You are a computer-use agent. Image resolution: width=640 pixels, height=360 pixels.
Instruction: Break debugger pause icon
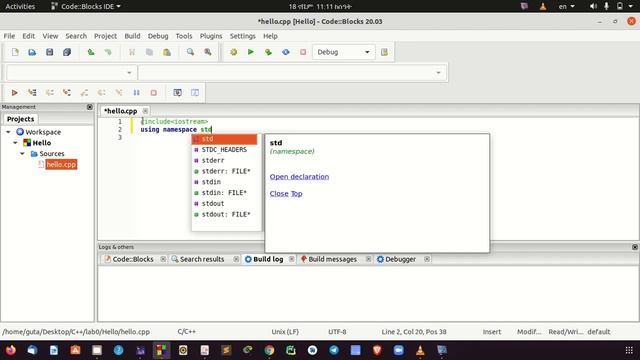tap(136, 93)
